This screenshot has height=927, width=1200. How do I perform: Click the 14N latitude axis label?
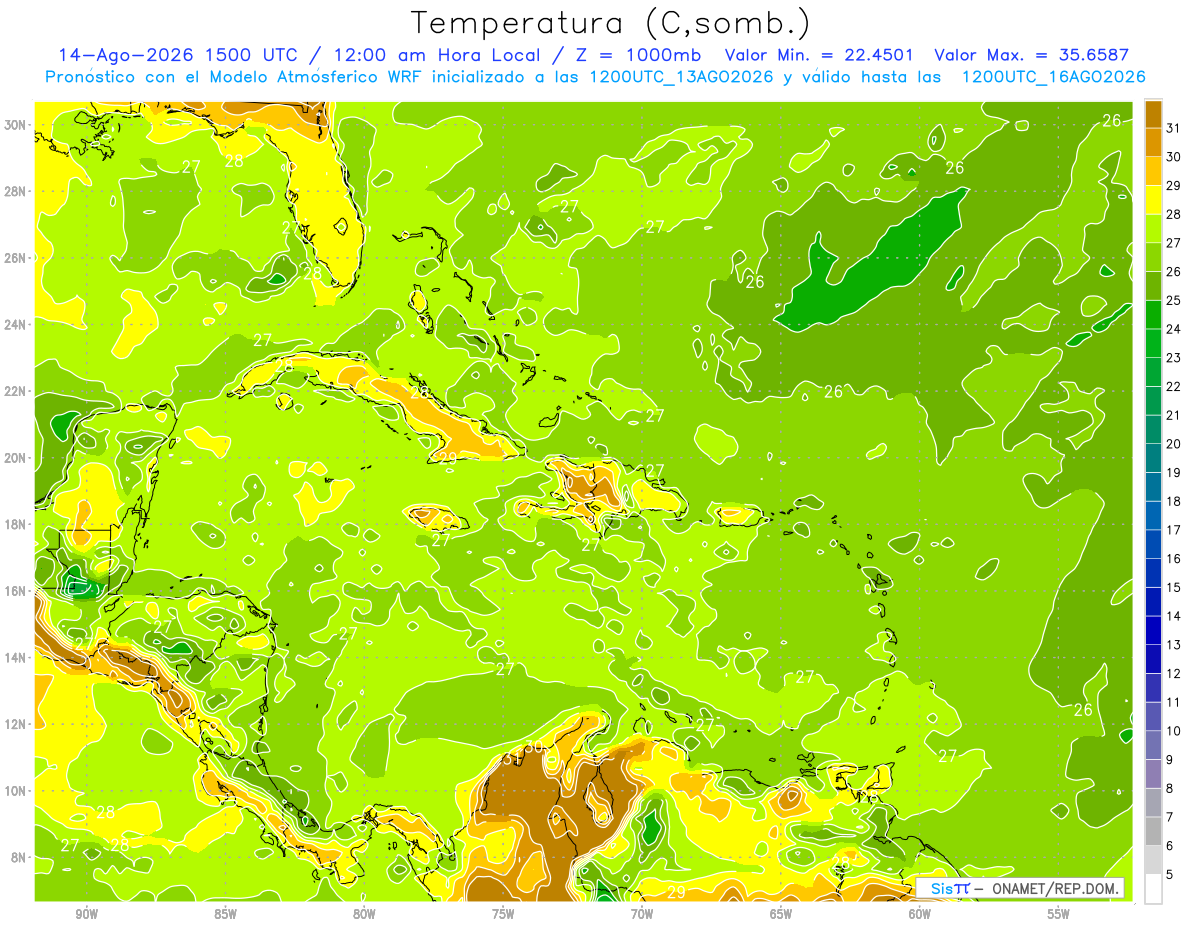(17, 658)
